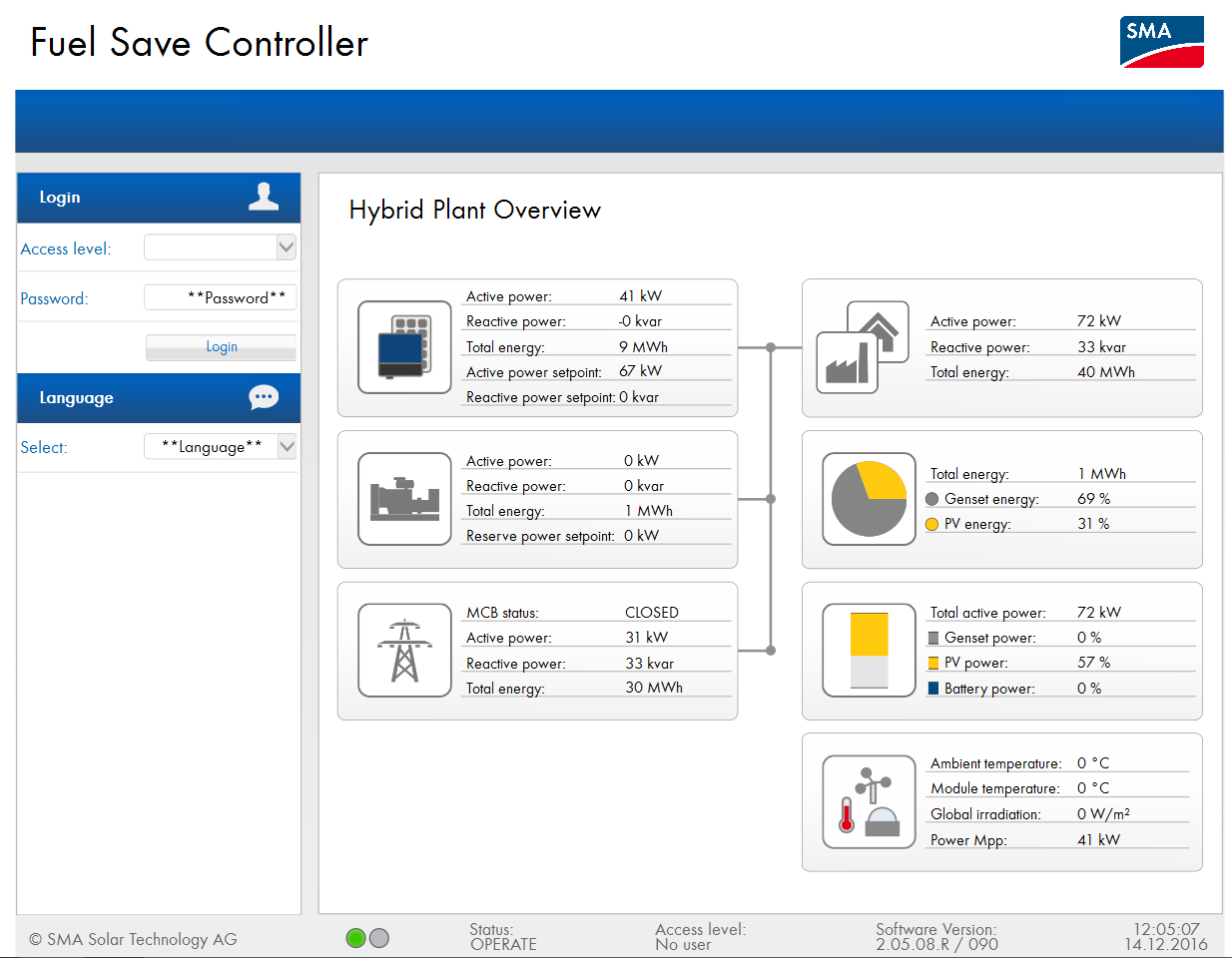
Task: Open the energy share pie chart
Action: coord(869,499)
